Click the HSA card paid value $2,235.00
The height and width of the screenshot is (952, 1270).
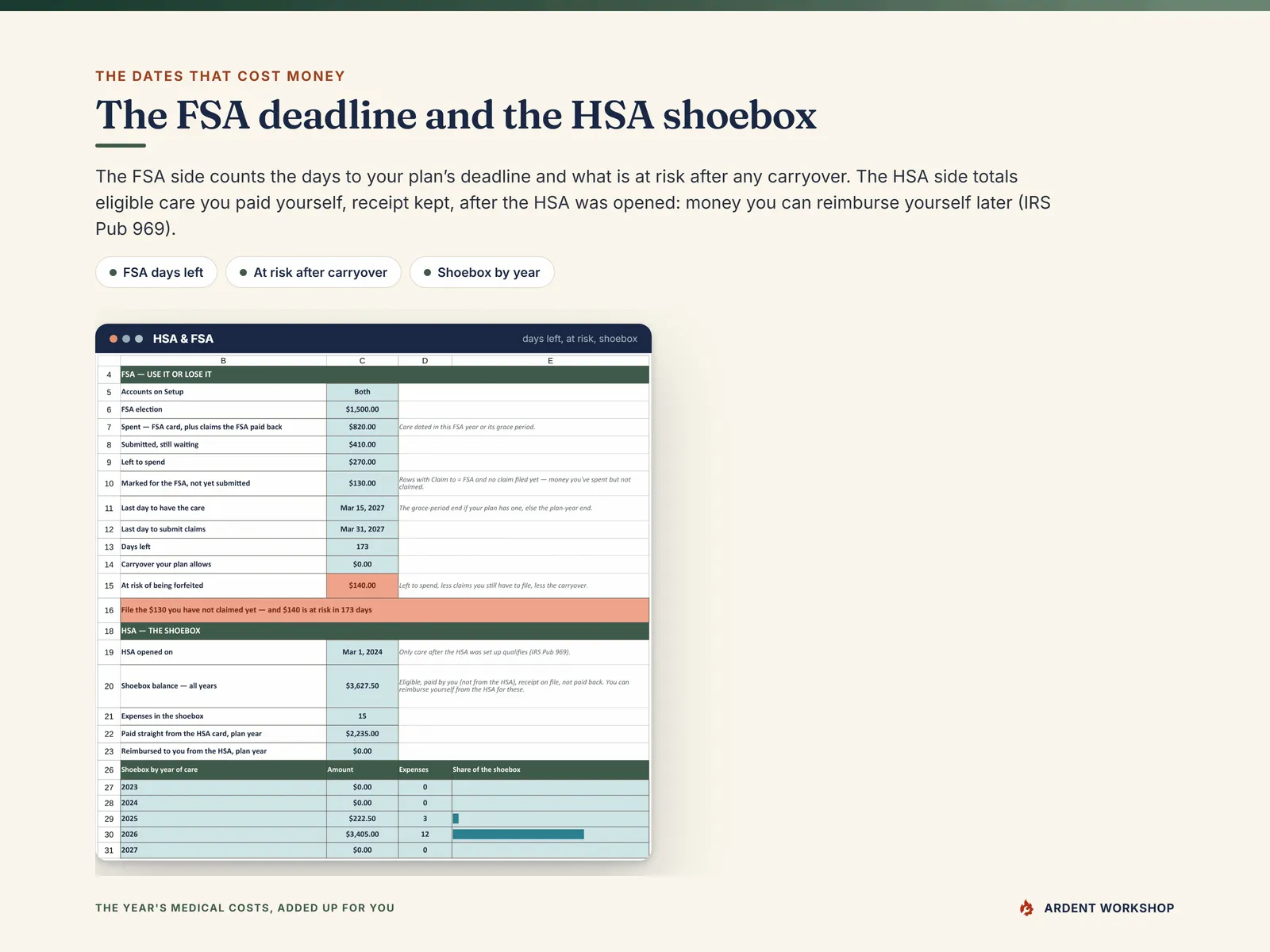pos(362,734)
